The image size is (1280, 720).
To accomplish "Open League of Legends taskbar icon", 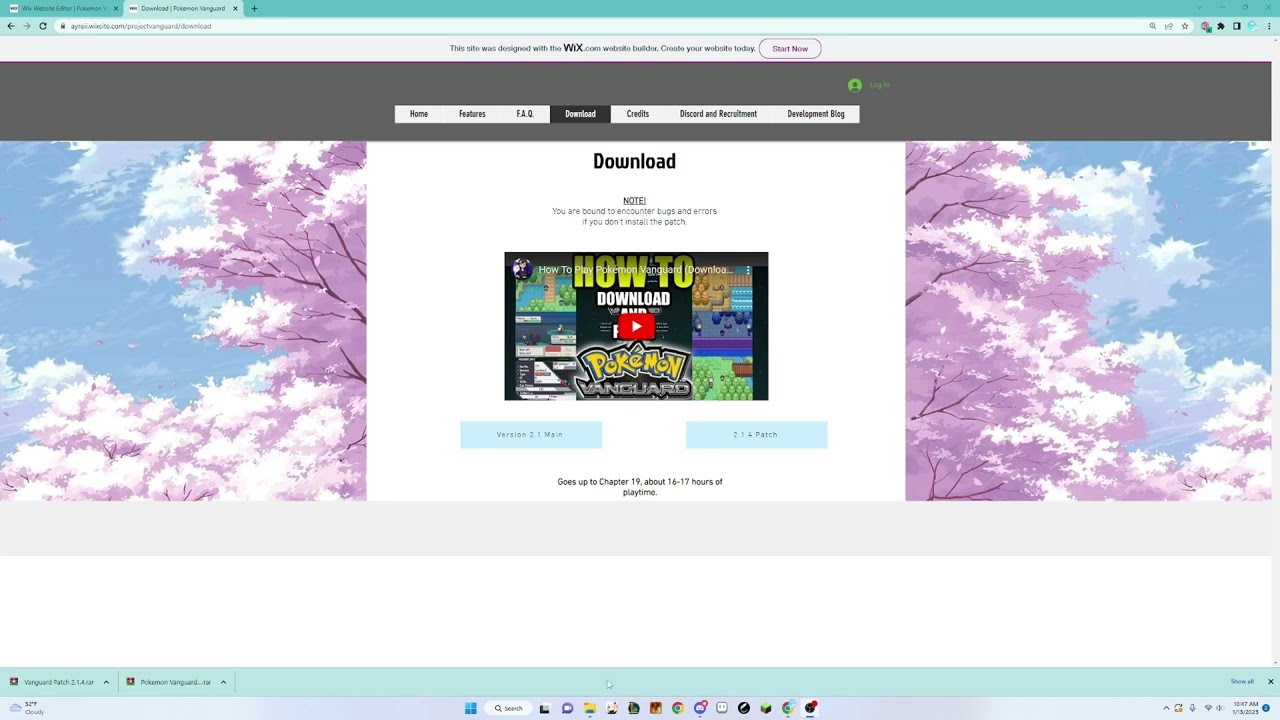I will click(634, 708).
